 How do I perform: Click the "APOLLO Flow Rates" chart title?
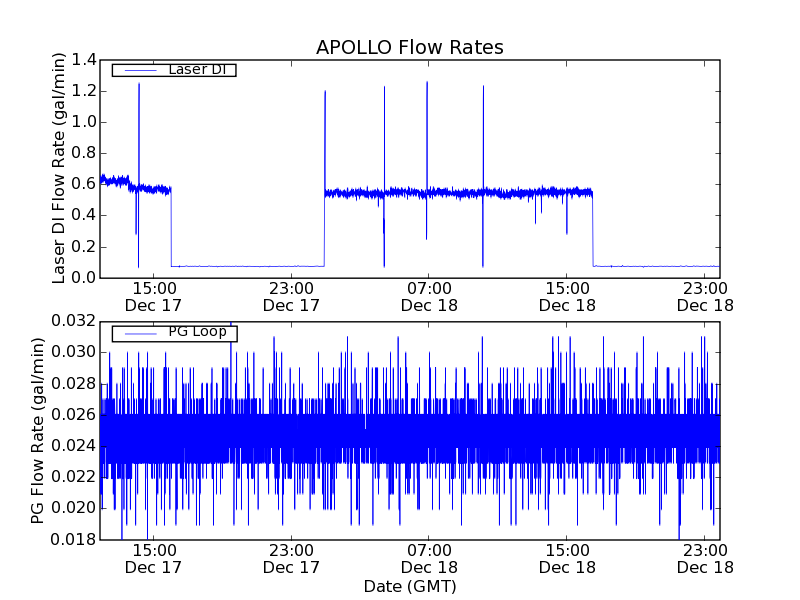coord(409,47)
